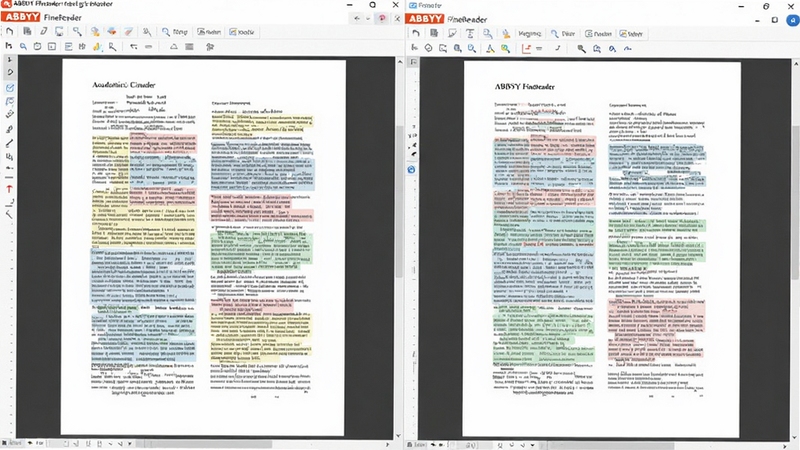The image size is (800, 450).
Task: Click the lines list icon in left window toolbar
Action: 189,46
